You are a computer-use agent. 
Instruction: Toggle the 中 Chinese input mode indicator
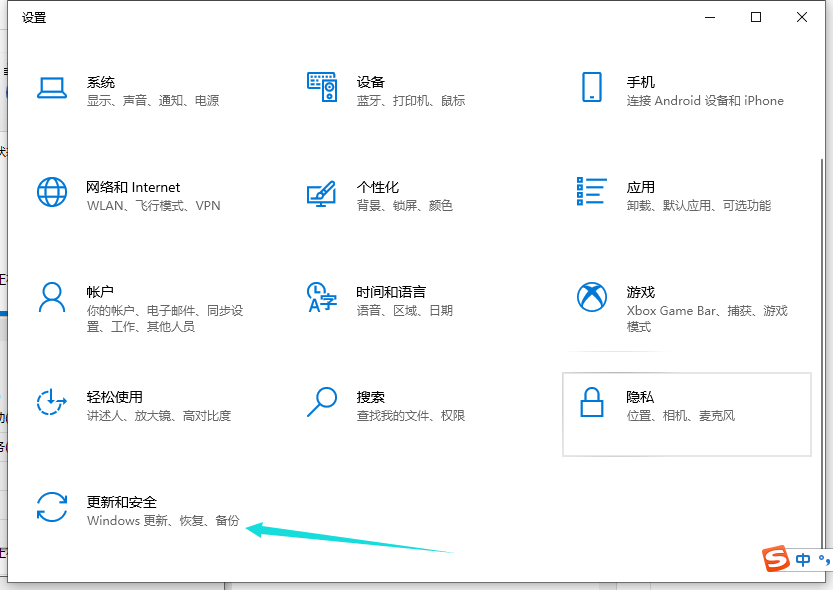(803, 560)
